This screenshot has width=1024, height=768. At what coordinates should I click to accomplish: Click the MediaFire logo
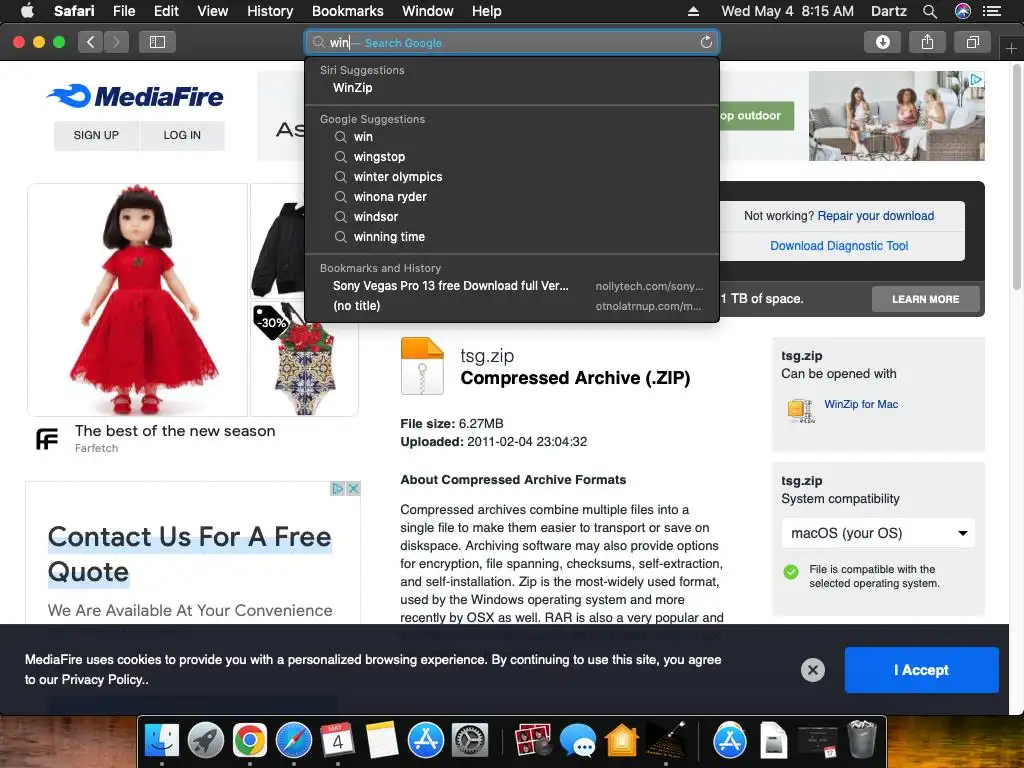[135, 96]
